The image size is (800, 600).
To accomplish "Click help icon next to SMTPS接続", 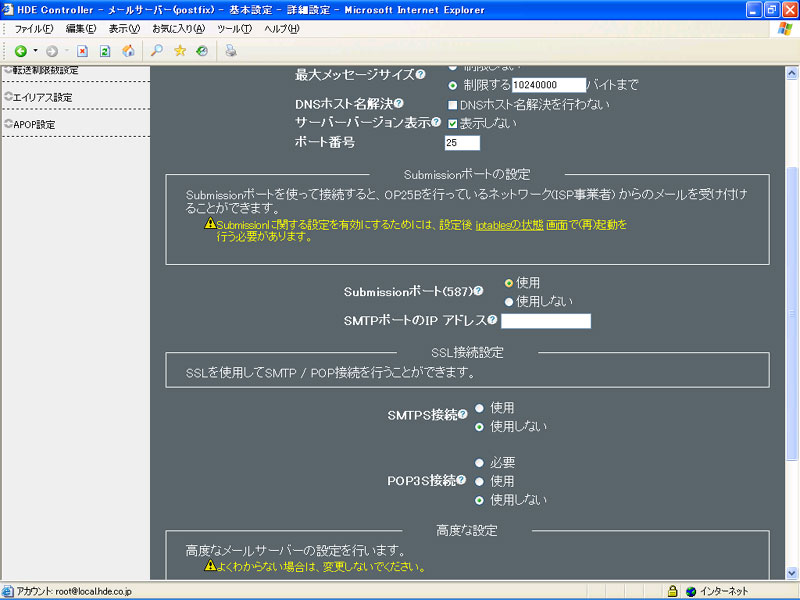I will [x=463, y=414].
